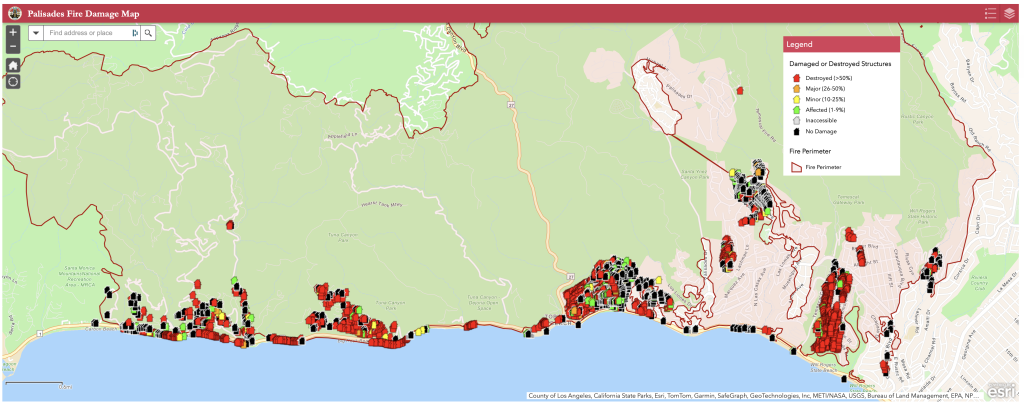
Task: Find my location on the map
Action: (13, 81)
